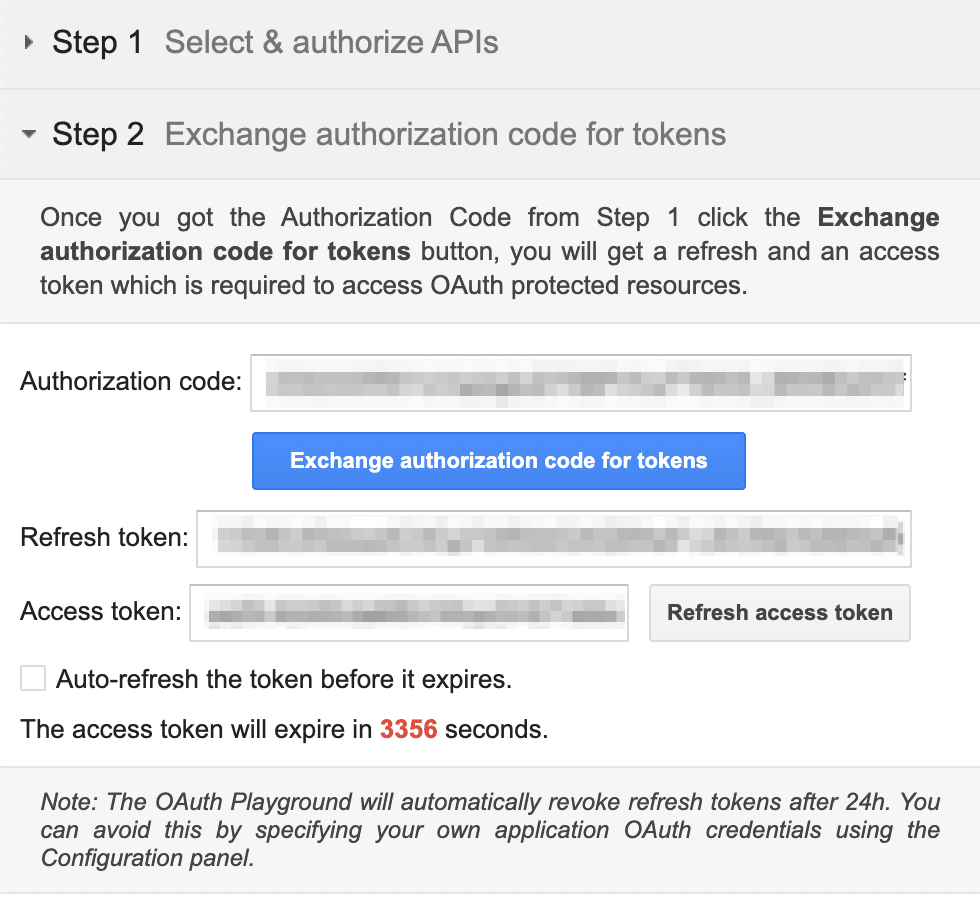The width and height of the screenshot is (980, 900).
Task: Click the Refresh access token button
Action: point(779,612)
